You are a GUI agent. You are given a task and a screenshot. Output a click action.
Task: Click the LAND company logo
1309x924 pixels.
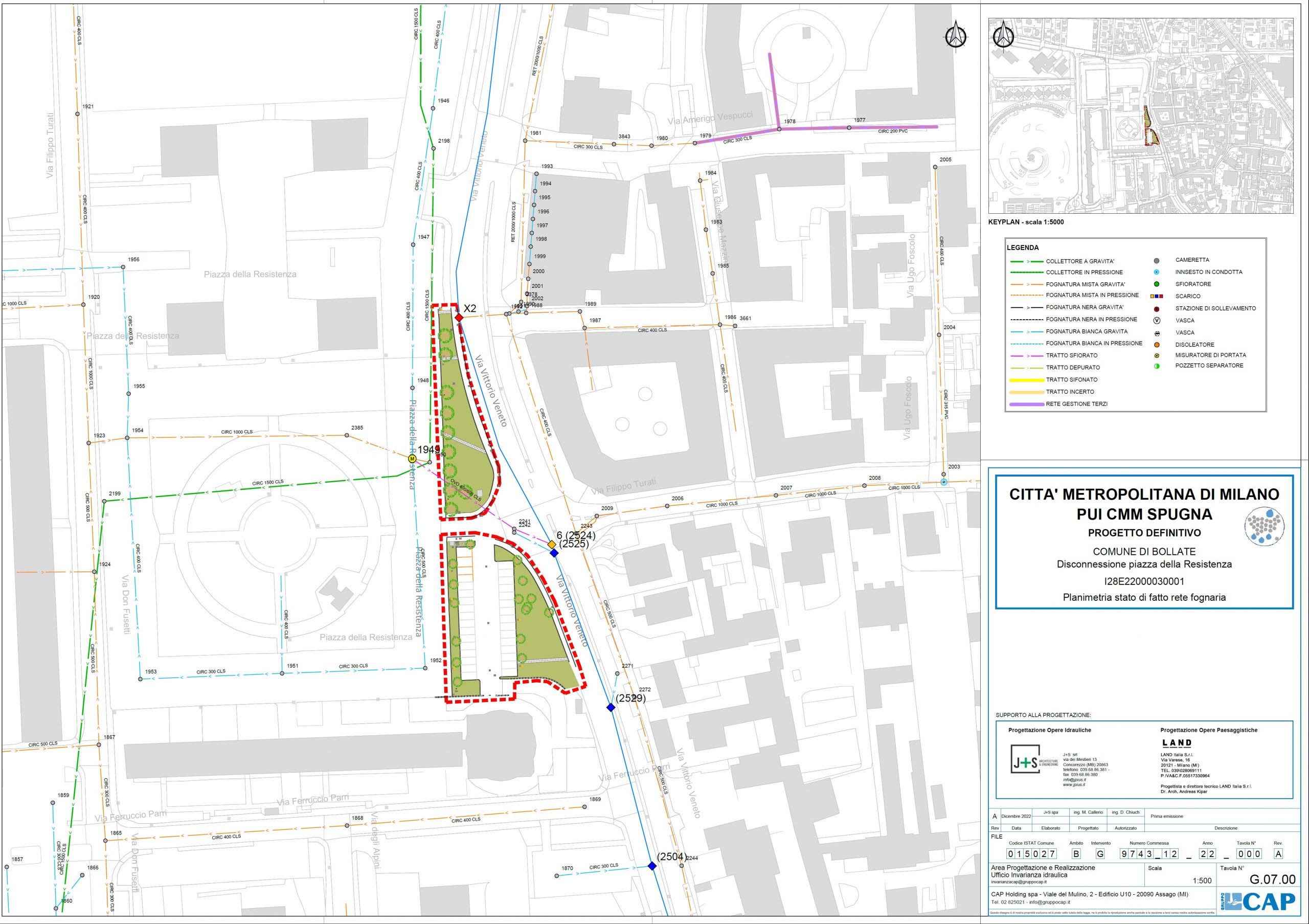pos(1177,743)
